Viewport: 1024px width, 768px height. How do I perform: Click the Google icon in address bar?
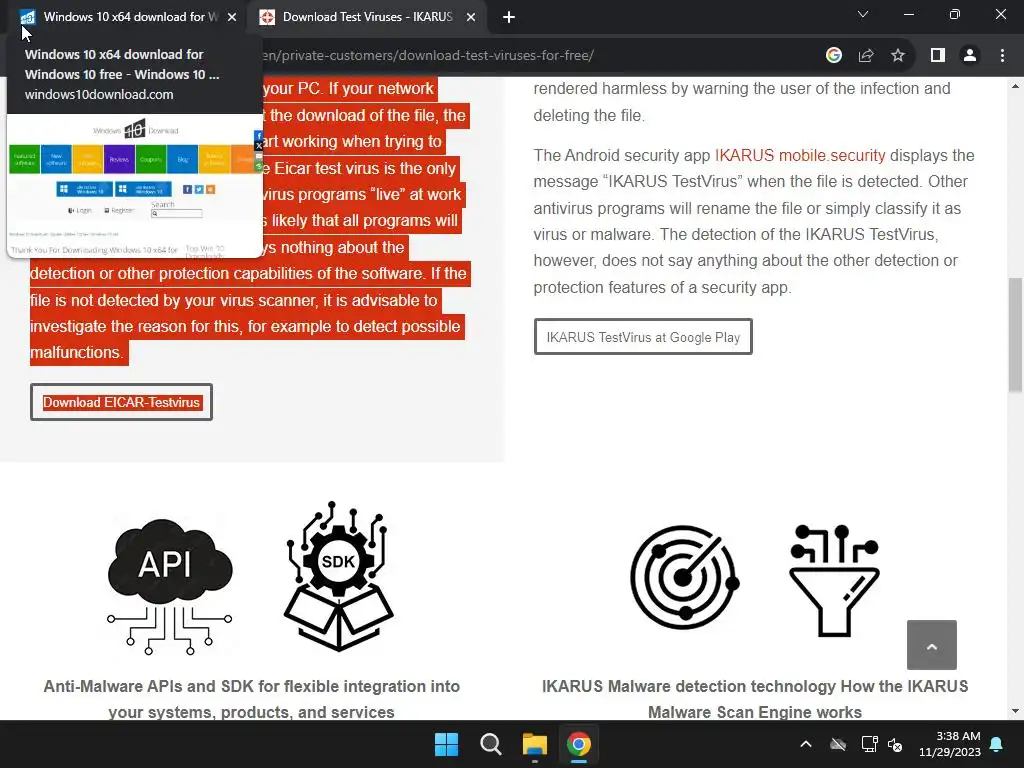pyautogui.click(x=833, y=56)
